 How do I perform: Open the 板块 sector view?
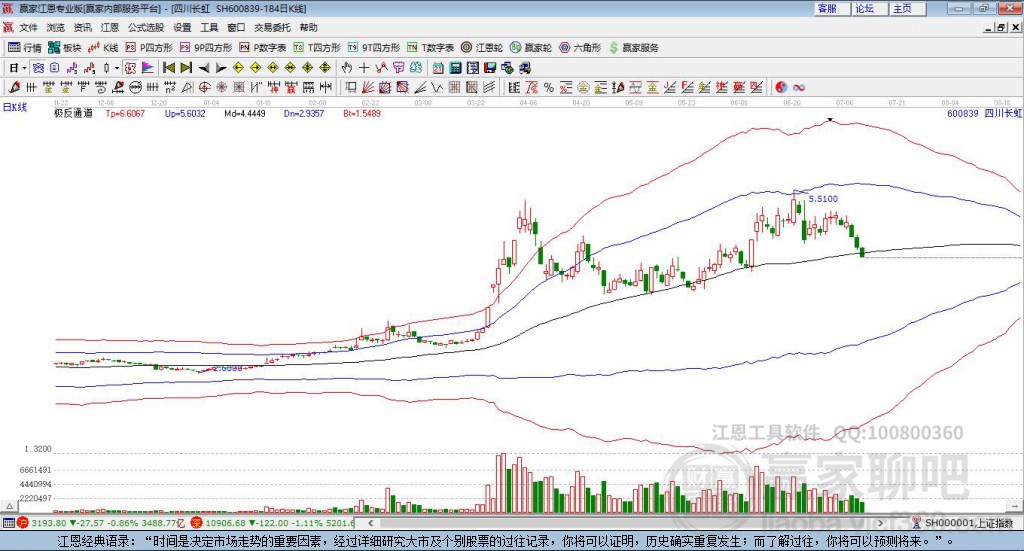pyautogui.click(x=64, y=48)
